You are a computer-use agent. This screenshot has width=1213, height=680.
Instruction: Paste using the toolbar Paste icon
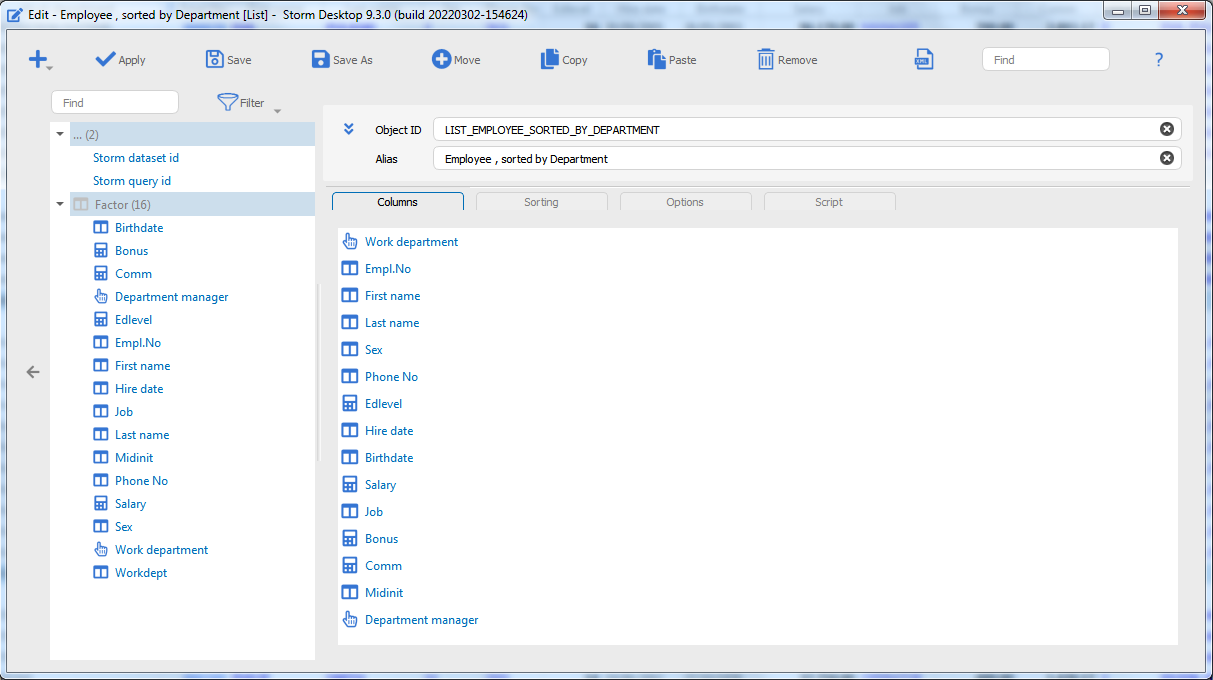point(672,60)
